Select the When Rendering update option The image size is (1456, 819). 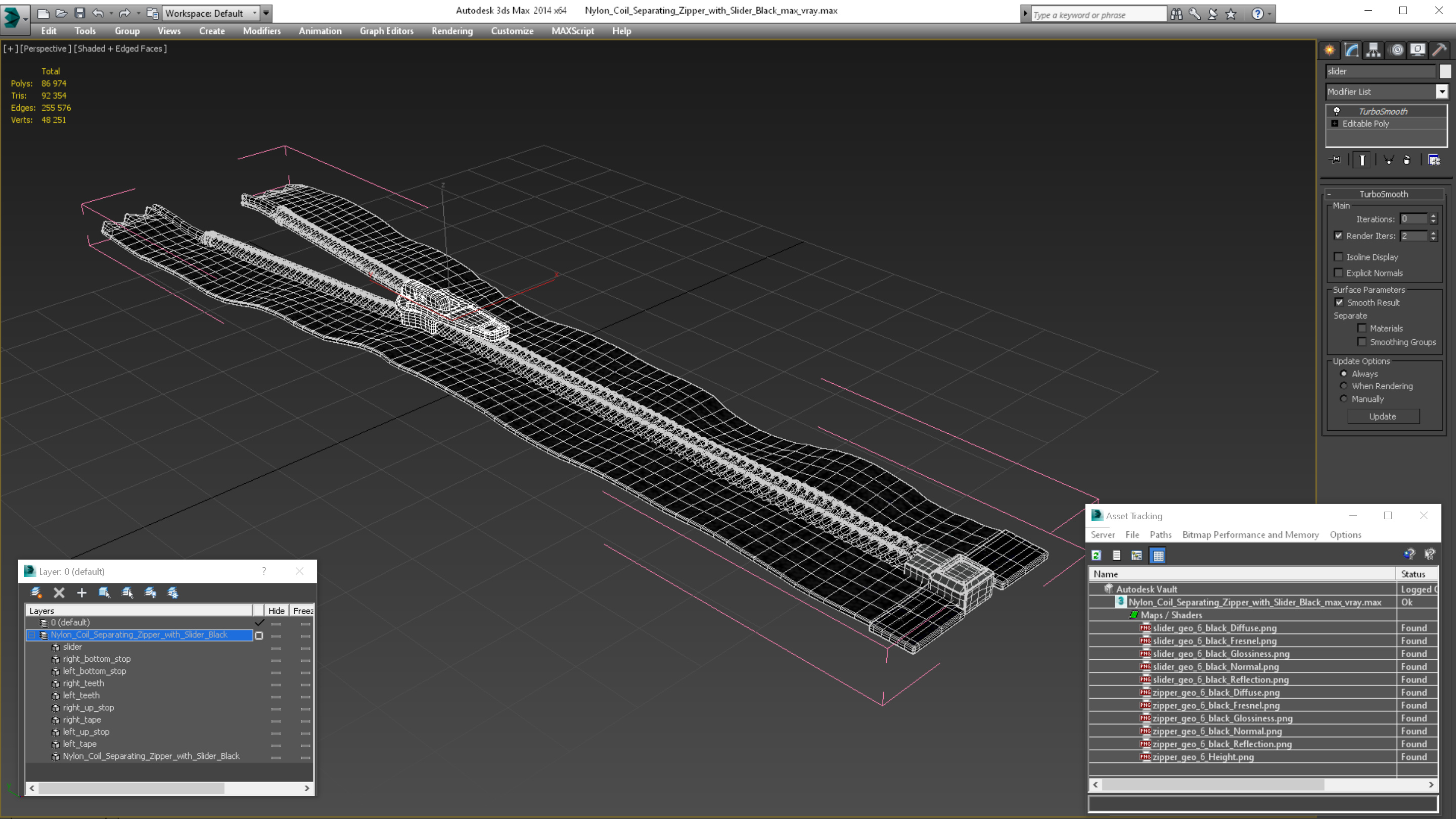pyautogui.click(x=1344, y=386)
